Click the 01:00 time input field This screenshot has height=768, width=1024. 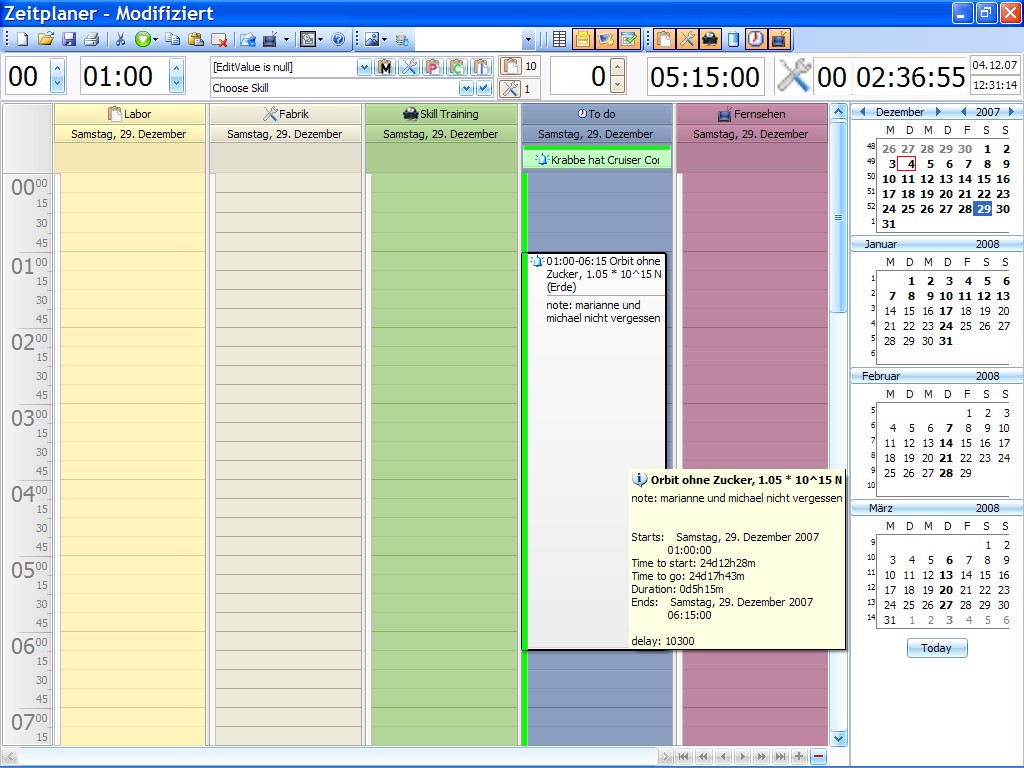[124, 76]
